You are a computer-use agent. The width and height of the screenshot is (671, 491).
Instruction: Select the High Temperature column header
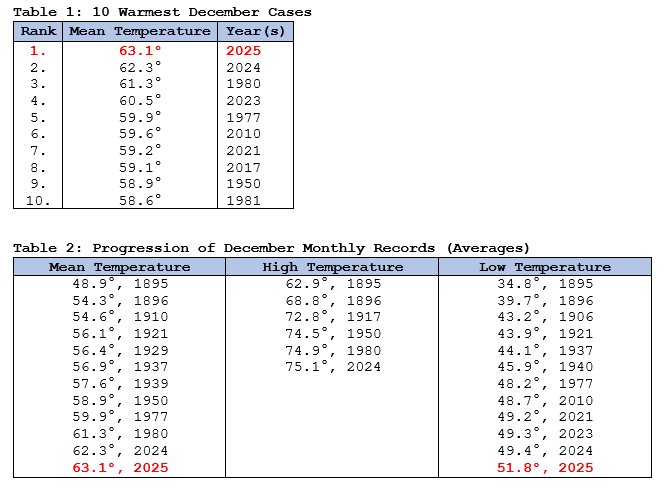332,267
